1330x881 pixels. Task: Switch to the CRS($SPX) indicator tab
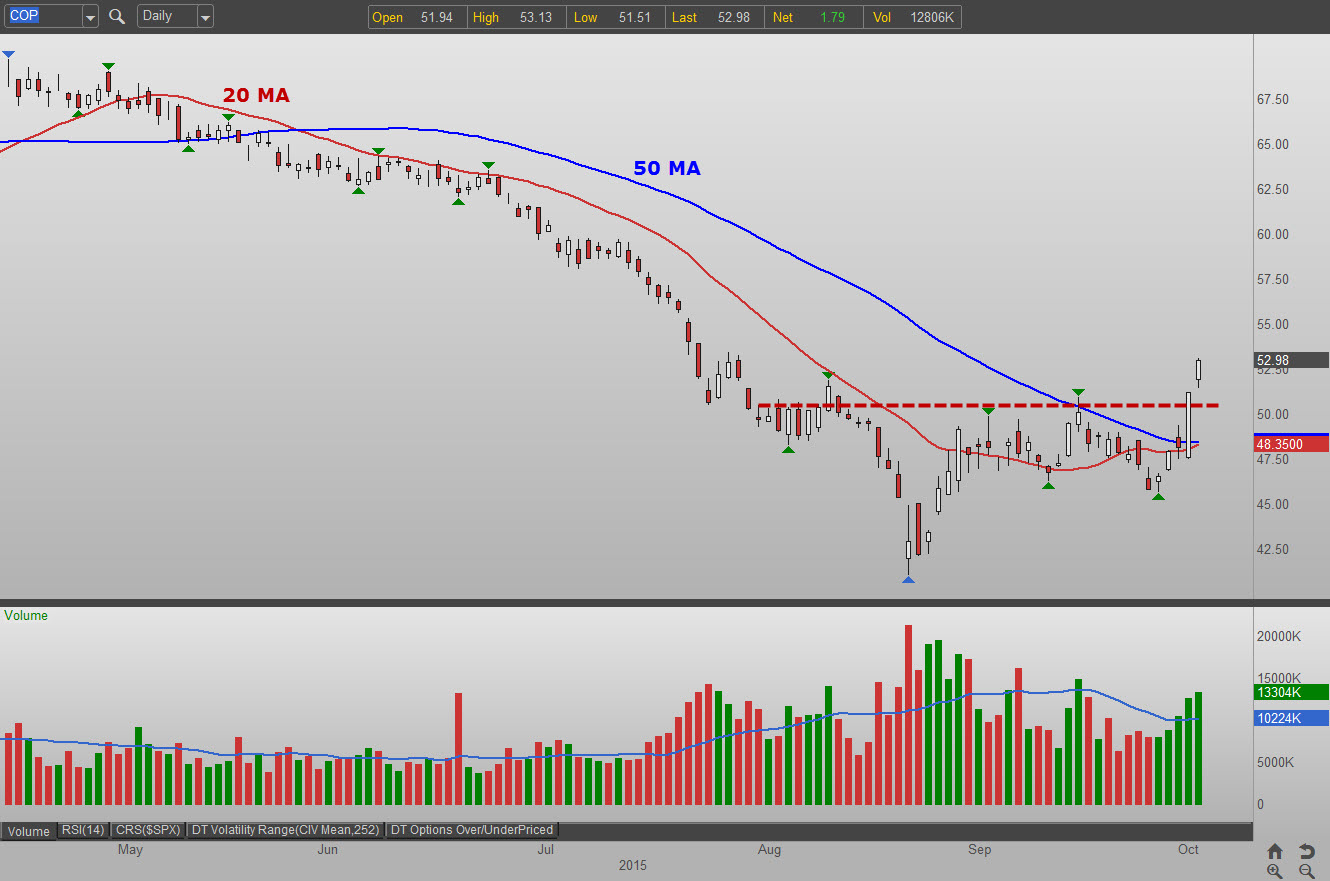click(x=148, y=830)
